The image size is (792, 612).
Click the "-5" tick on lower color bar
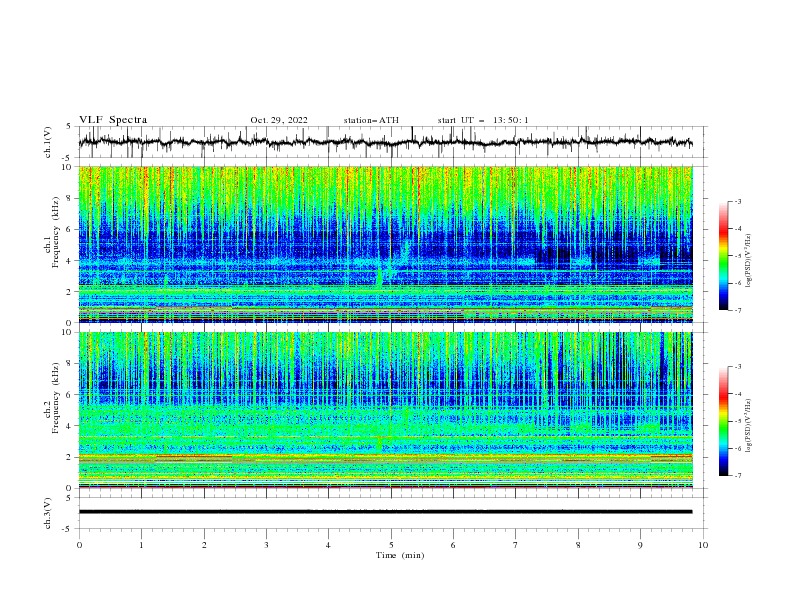737,421
